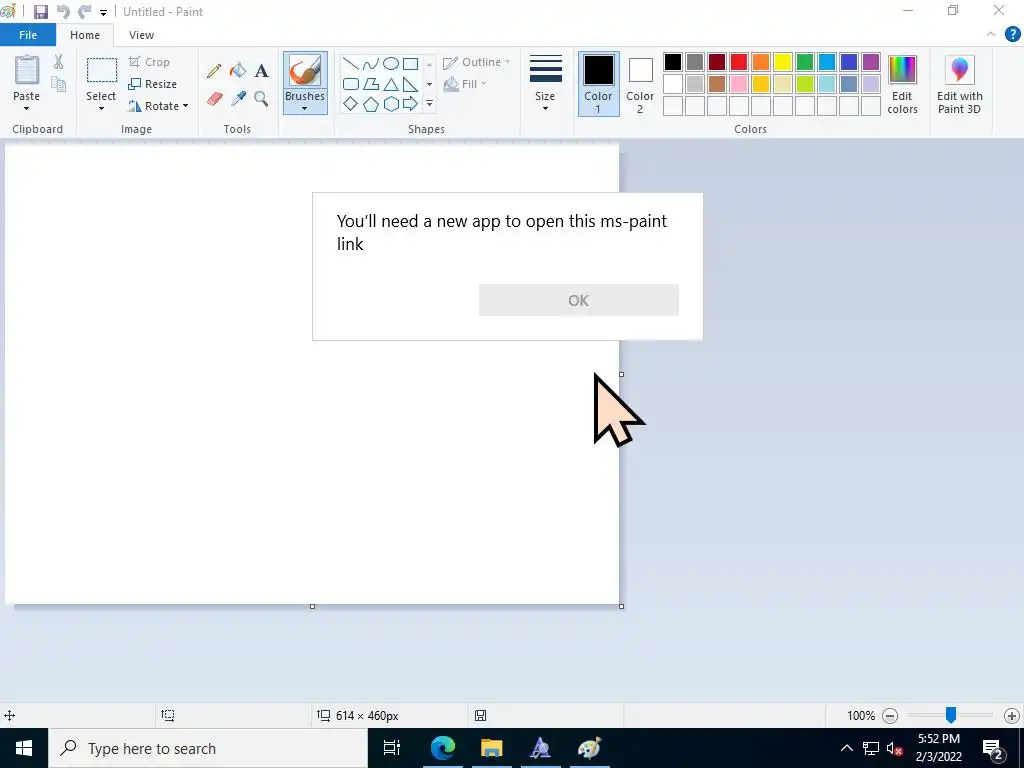
Task: Choose the Pentagon shape
Action: coord(371,104)
